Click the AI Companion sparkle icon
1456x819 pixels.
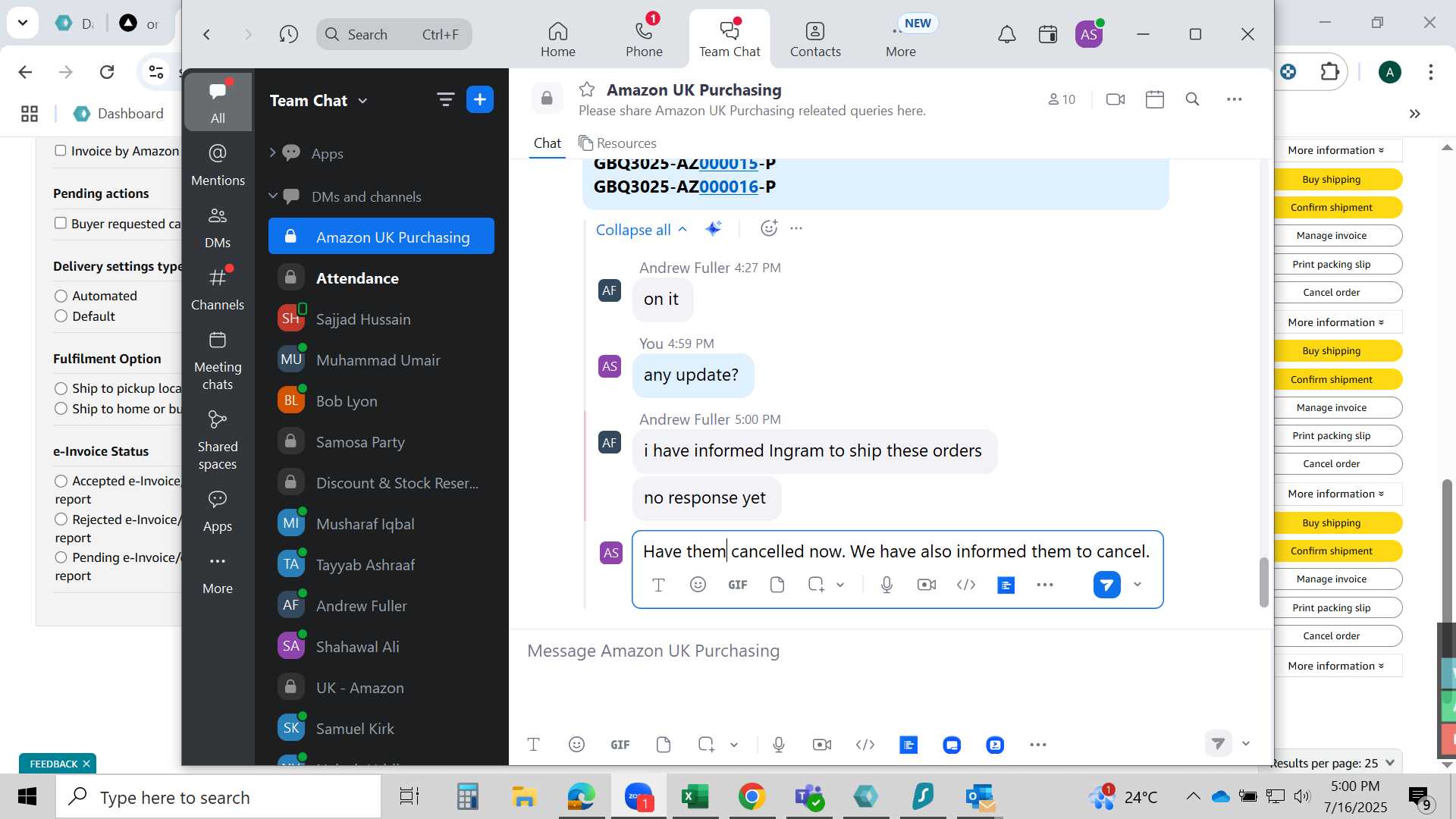tap(714, 228)
